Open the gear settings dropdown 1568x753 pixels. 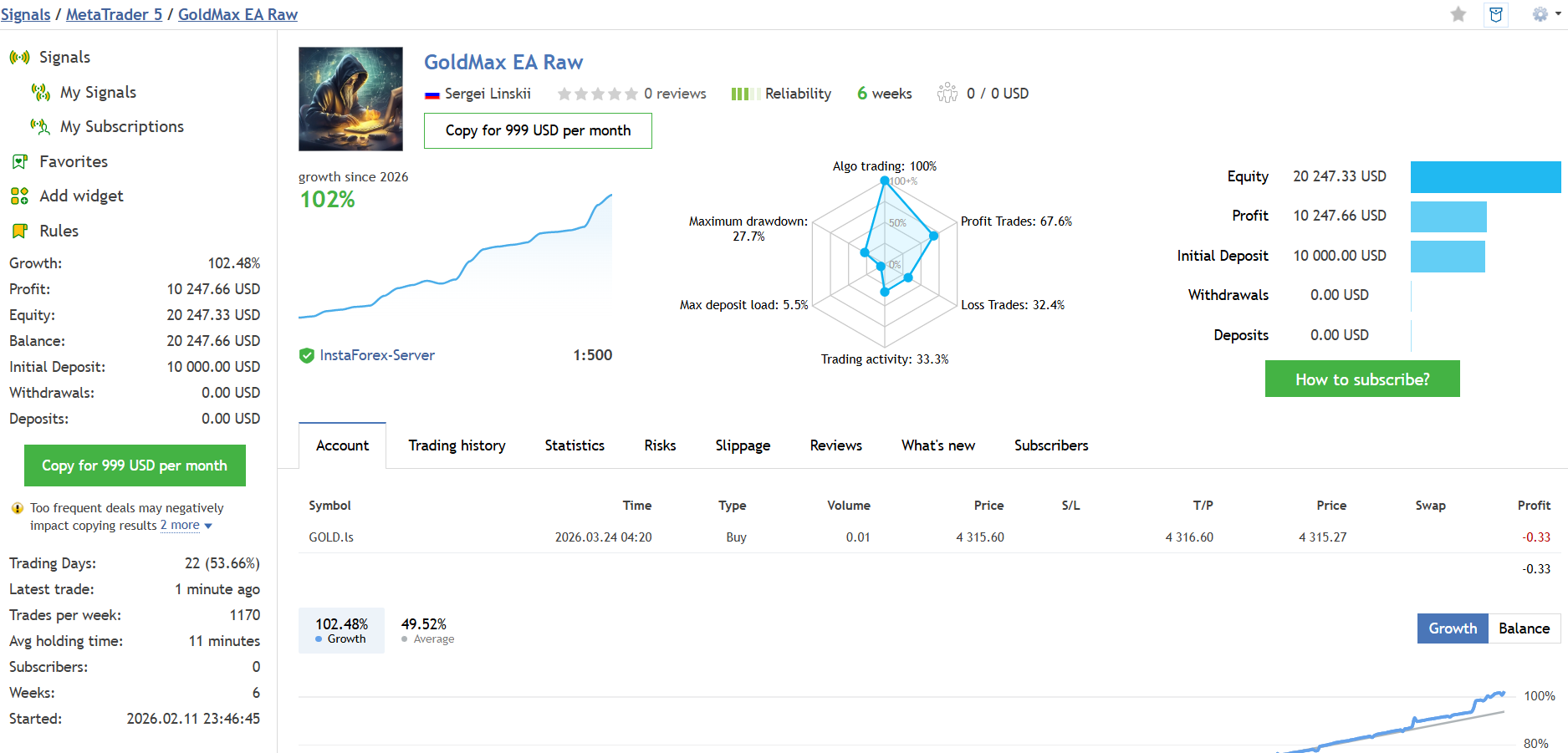1544,14
